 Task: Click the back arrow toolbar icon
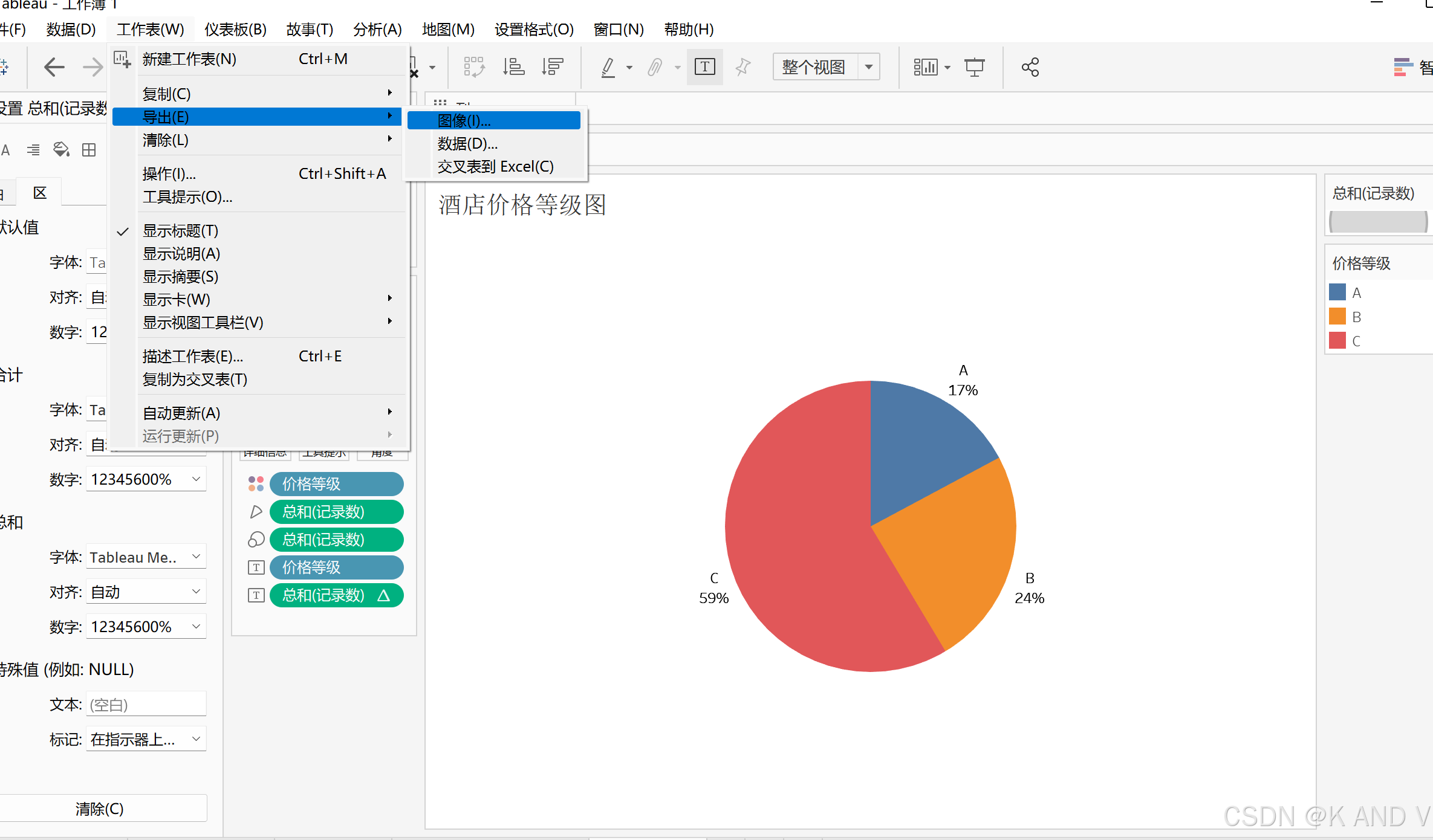(54, 67)
